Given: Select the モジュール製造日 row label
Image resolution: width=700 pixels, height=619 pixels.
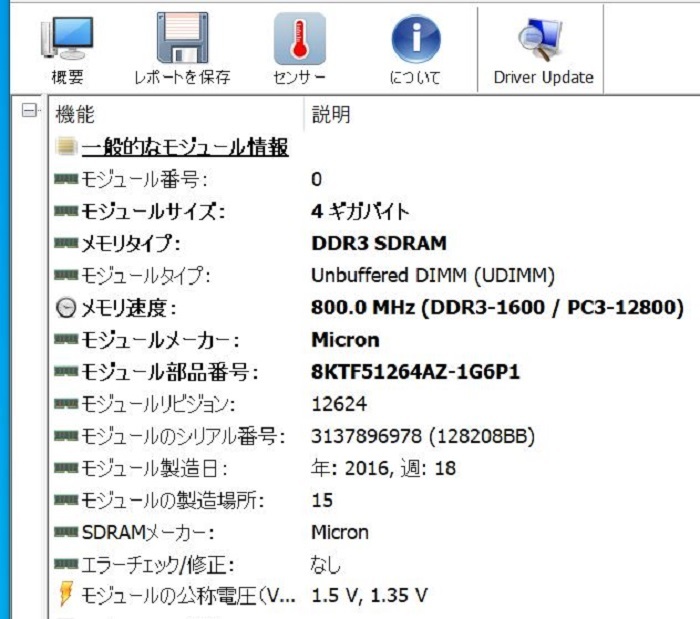Looking at the screenshot, I should click(x=154, y=469).
